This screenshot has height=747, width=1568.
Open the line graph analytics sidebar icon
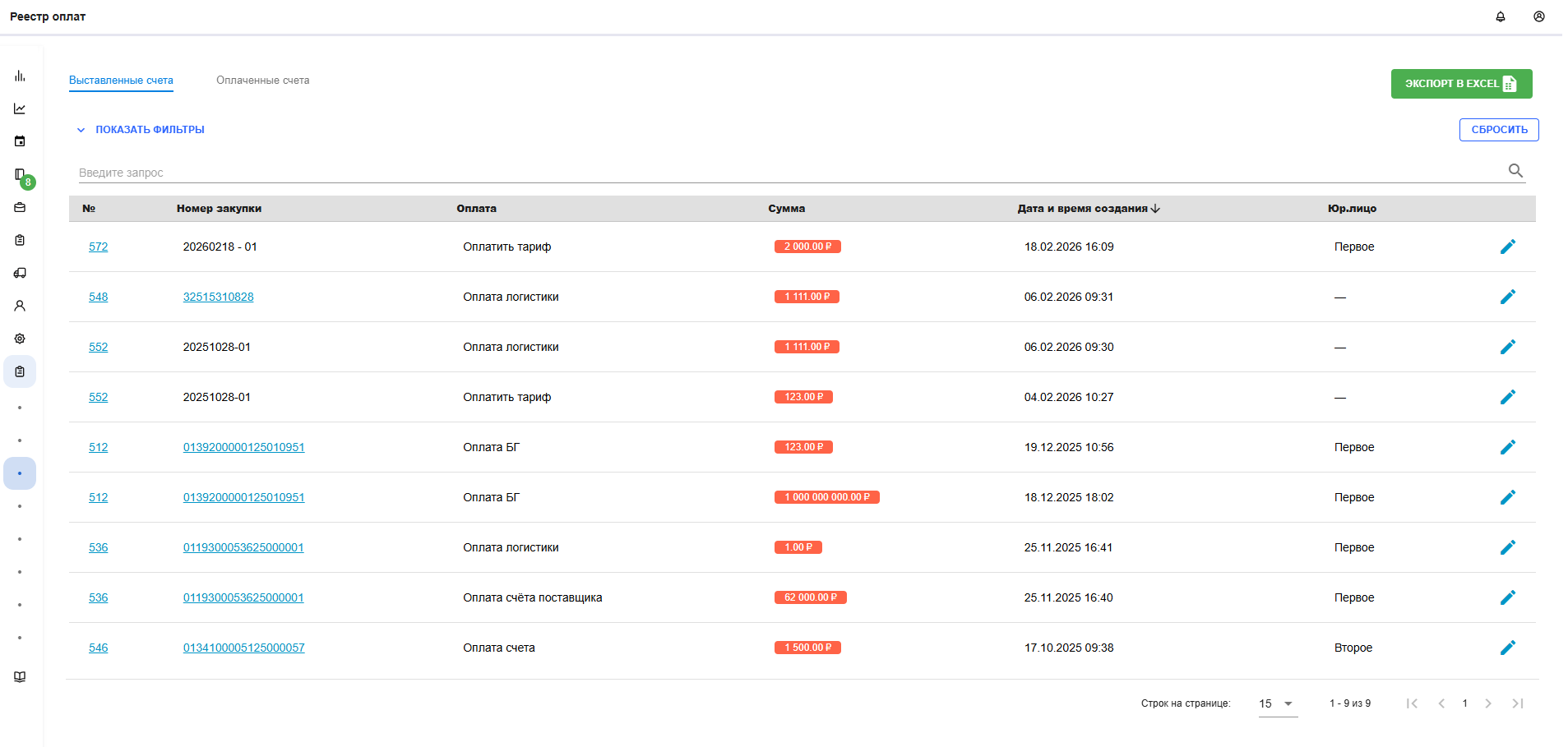click(x=20, y=108)
